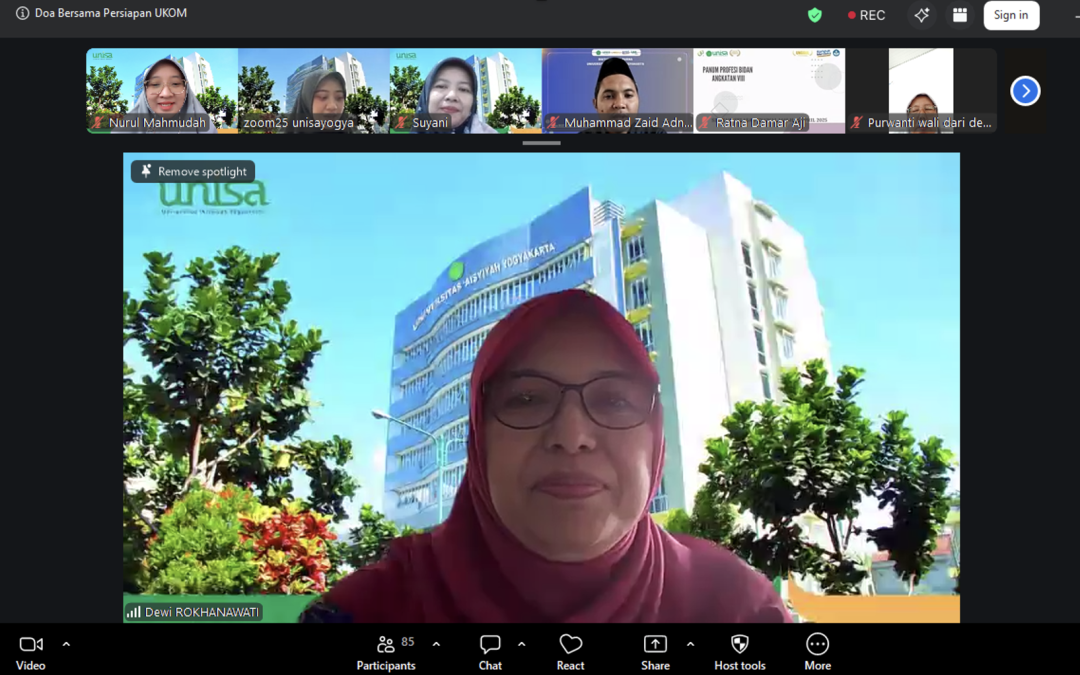Open the React heart icon
Screen dimensions: 1080x675
point(571,652)
